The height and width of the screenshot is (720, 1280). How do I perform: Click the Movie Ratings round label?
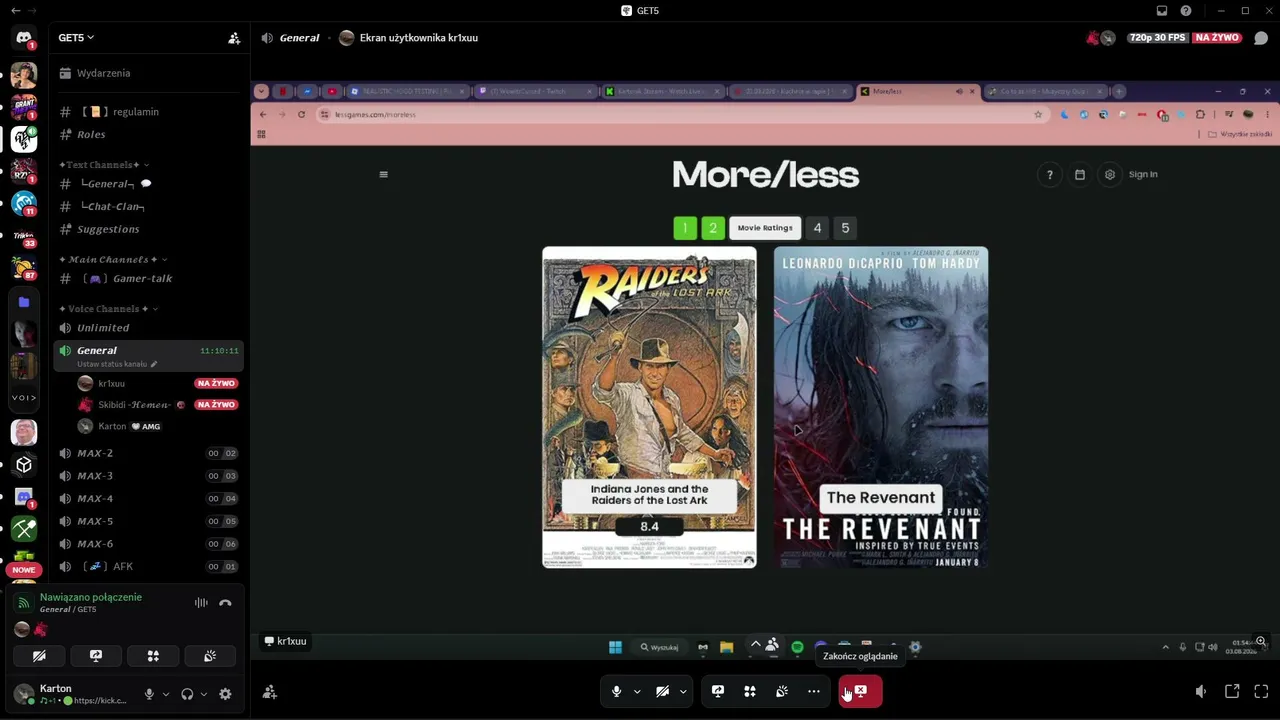click(765, 228)
